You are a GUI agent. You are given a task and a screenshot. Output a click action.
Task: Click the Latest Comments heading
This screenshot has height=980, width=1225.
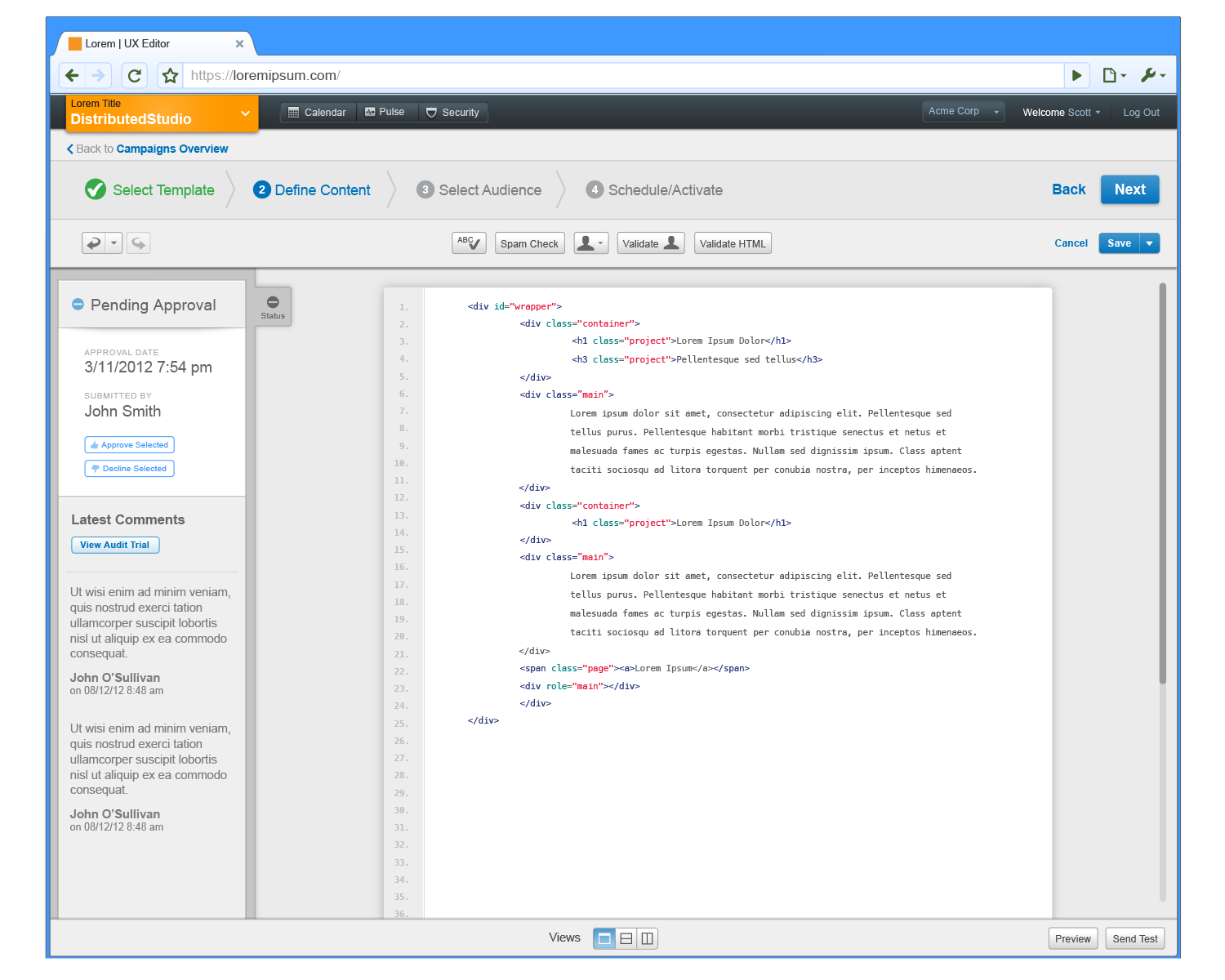click(x=127, y=519)
